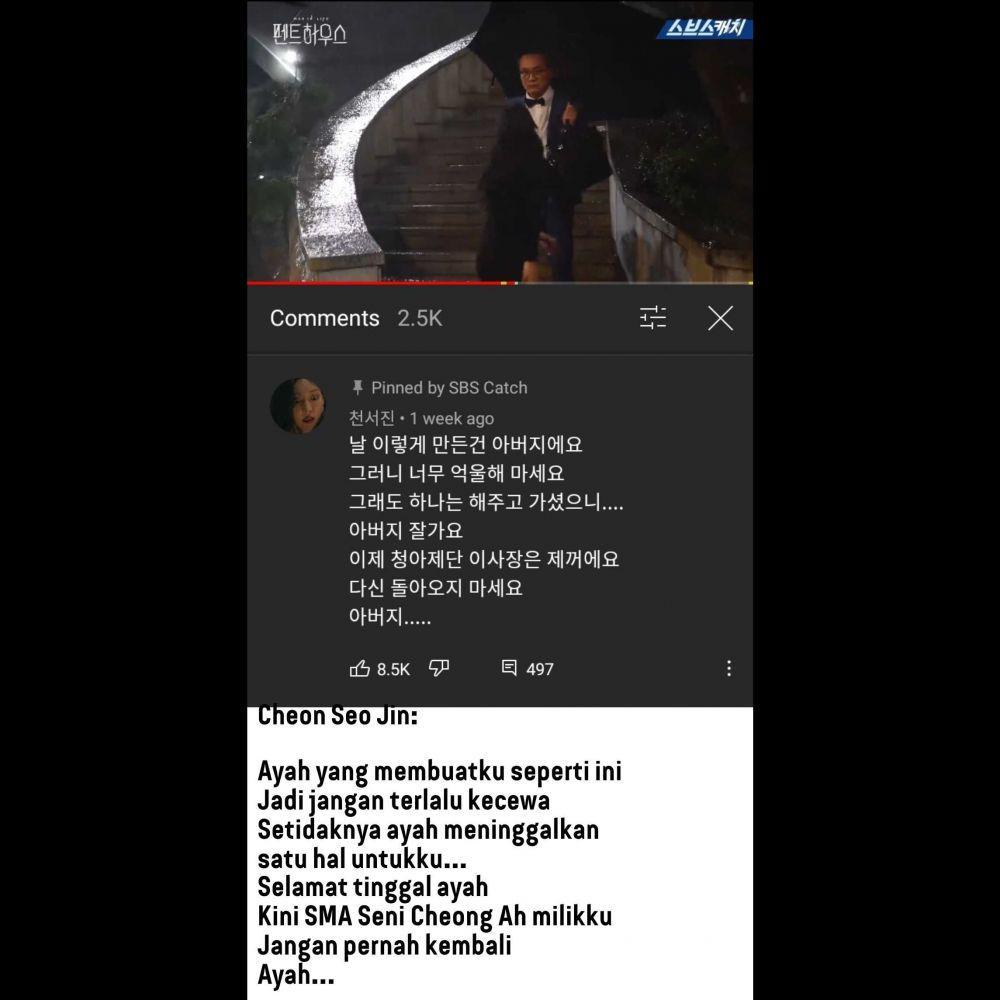Close the Comments panel
This screenshot has width=1000, height=1000.
[720, 318]
